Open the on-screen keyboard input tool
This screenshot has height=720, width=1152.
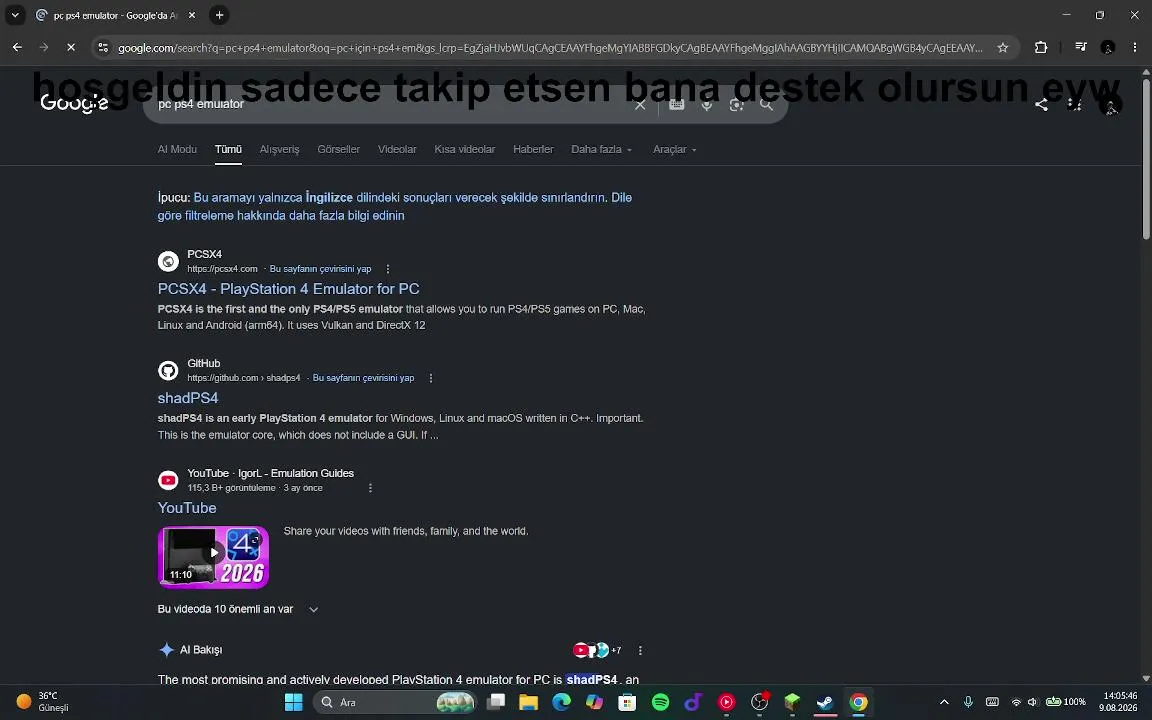[x=677, y=105]
